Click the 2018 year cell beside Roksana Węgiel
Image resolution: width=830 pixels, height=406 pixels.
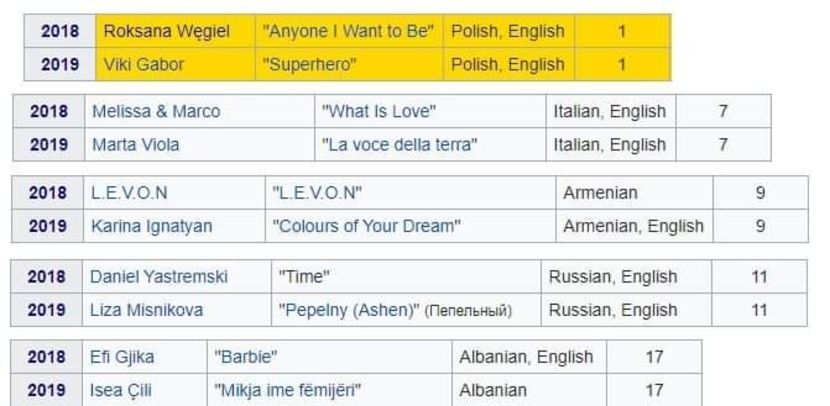(x=60, y=31)
